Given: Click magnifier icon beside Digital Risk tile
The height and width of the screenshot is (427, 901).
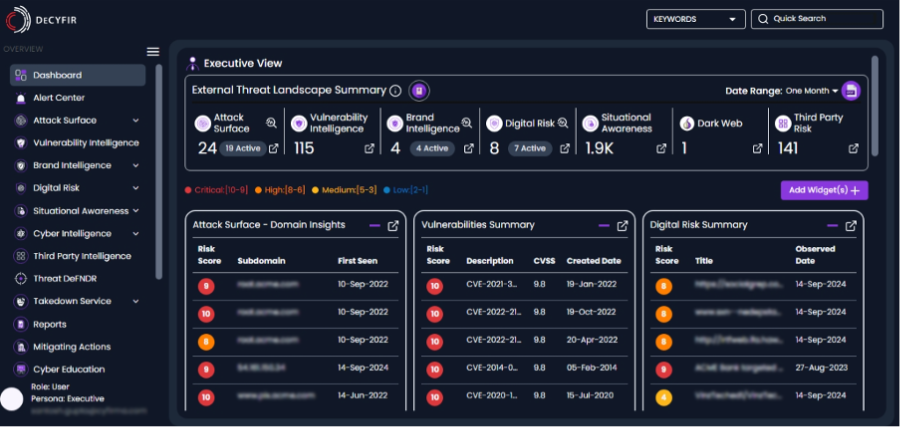Looking at the screenshot, I should [x=563, y=122].
